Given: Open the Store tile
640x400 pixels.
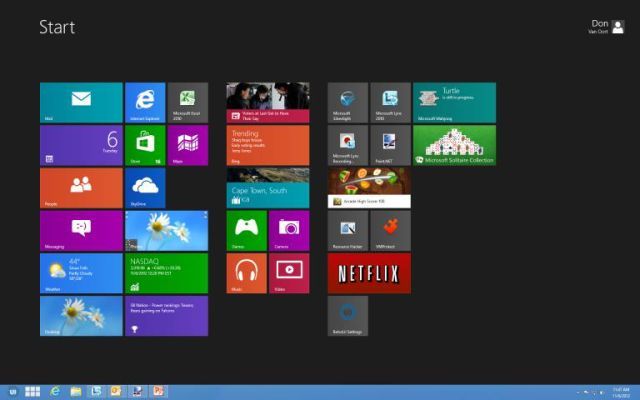Looking at the screenshot, I should [x=145, y=145].
